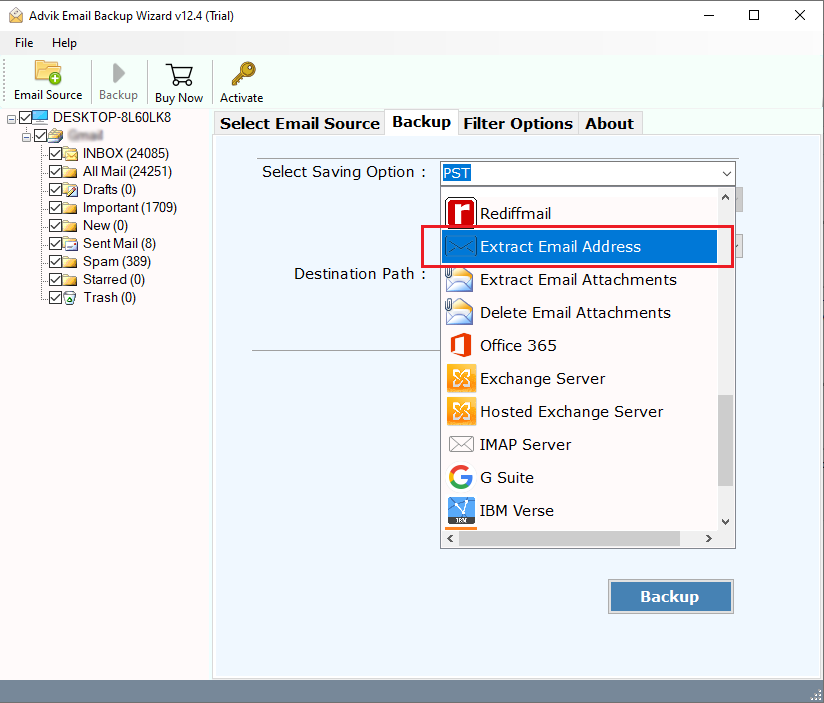The image size is (824, 703).
Task: Click the Hosted Exchange Server icon
Action: 461,411
